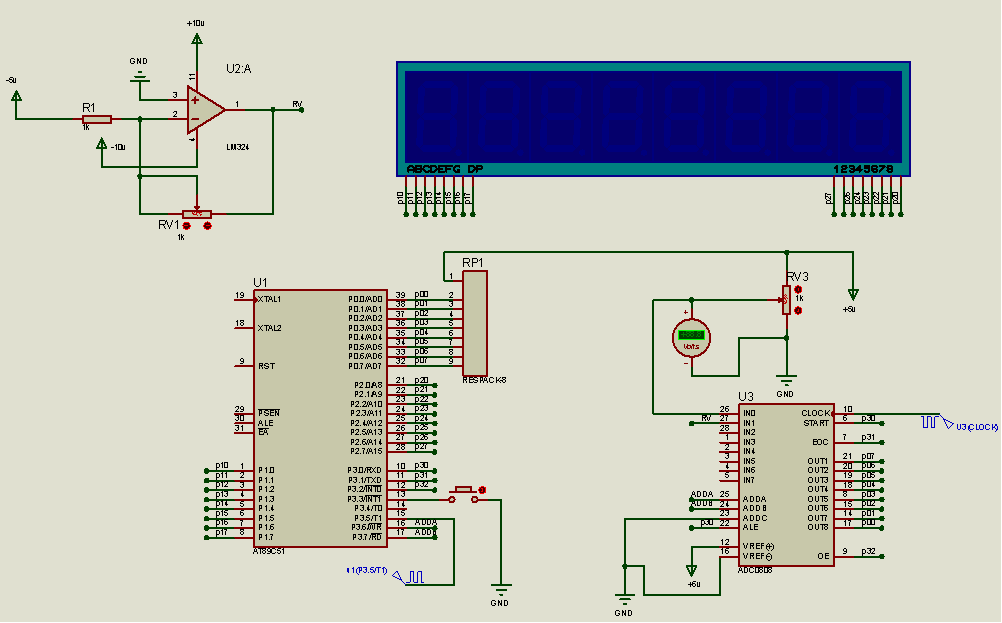
Task: Select the U3(CLOCK) pulse generator symbol
Action: 937,422
